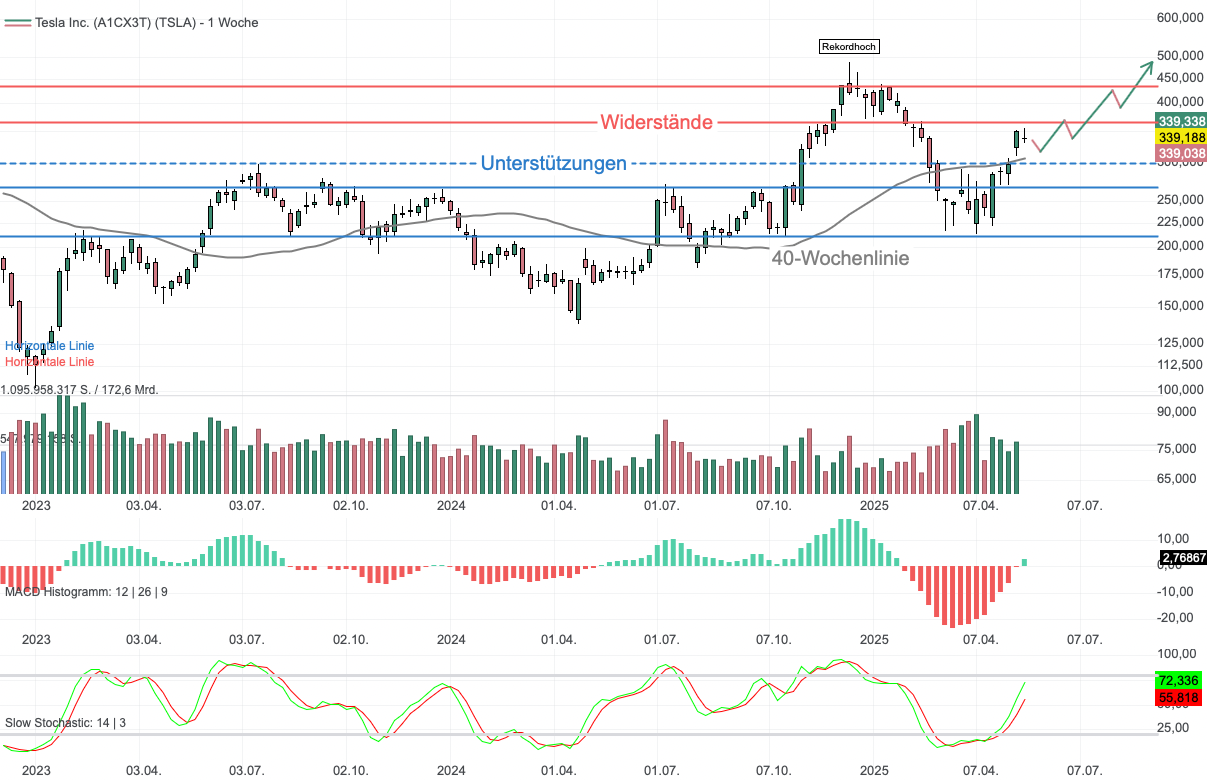Click the 225,000 price axis label

pos(1180,222)
